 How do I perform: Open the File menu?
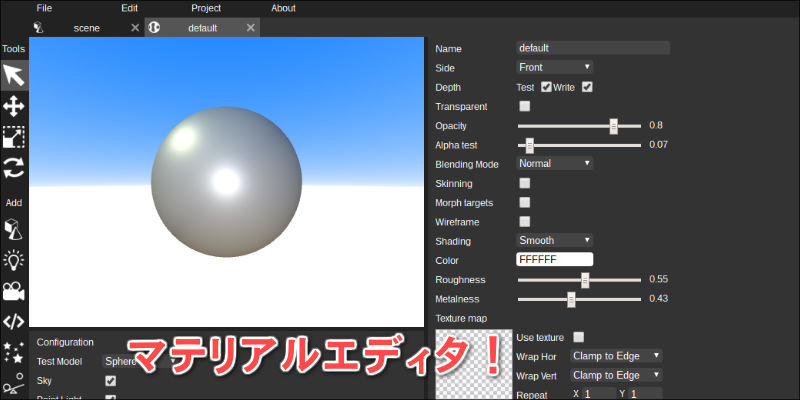[44, 8]
